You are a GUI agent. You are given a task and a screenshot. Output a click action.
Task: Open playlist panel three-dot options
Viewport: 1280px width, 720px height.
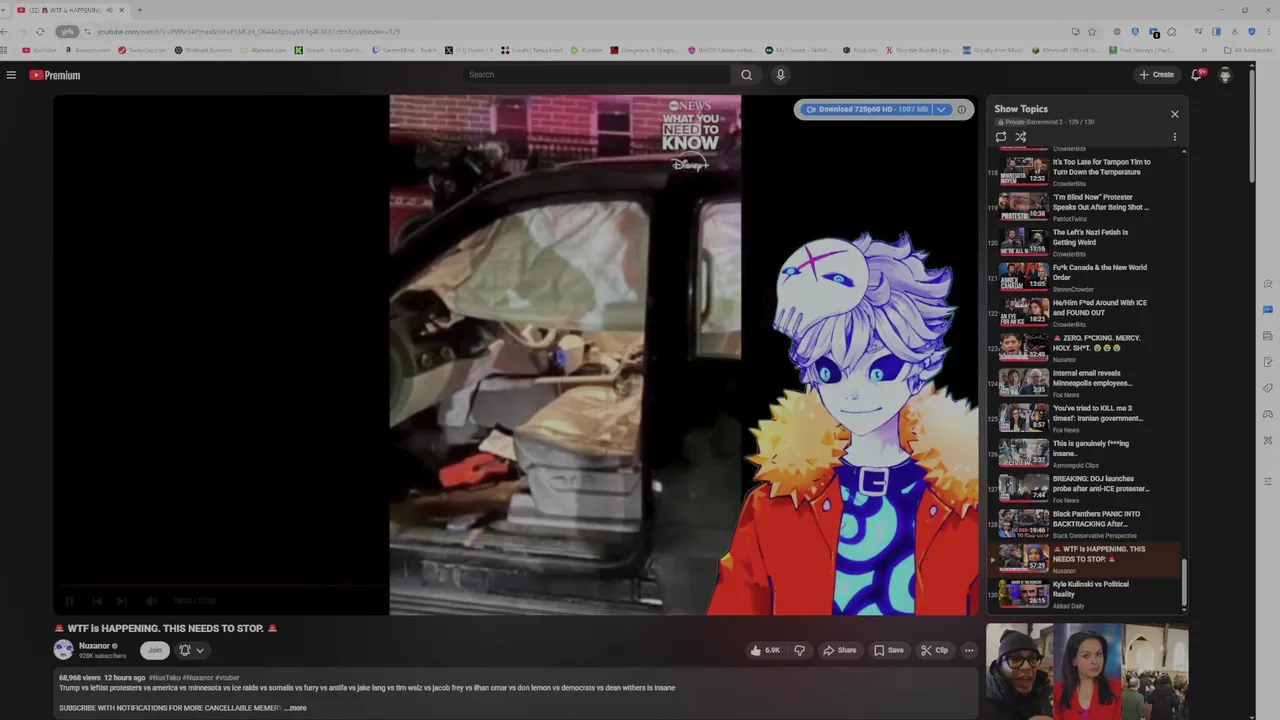(1175, 137)
